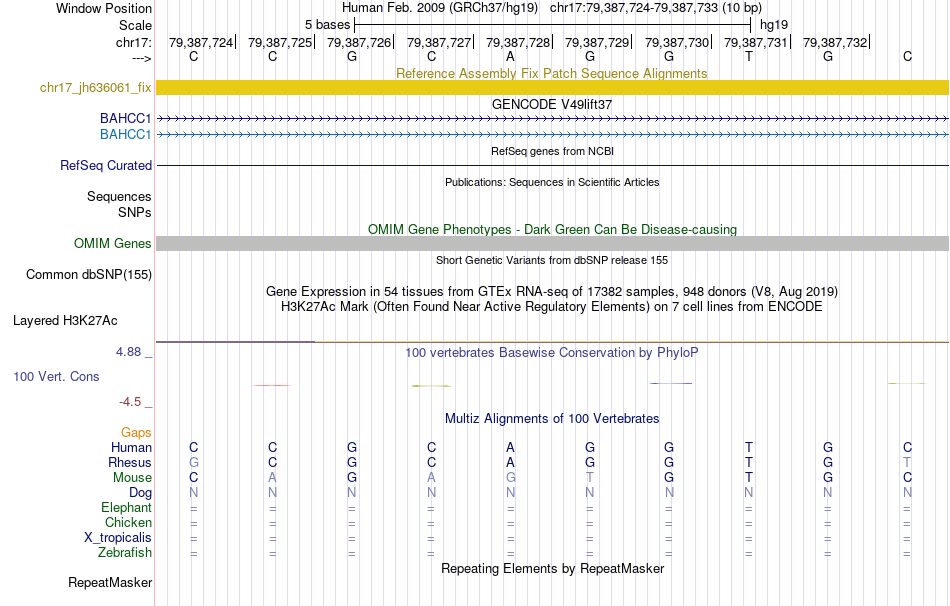Click the Window Position label

(x=104, y=8)
